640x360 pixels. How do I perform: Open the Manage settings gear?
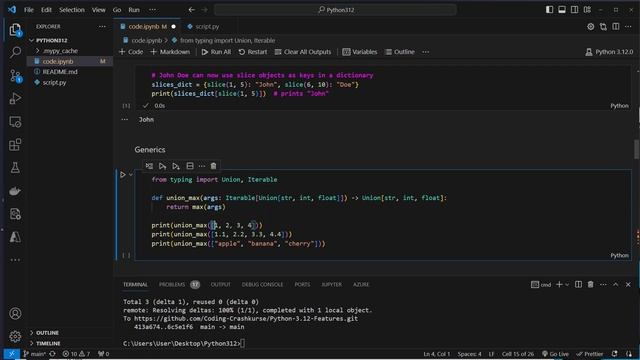coord(15,336)
